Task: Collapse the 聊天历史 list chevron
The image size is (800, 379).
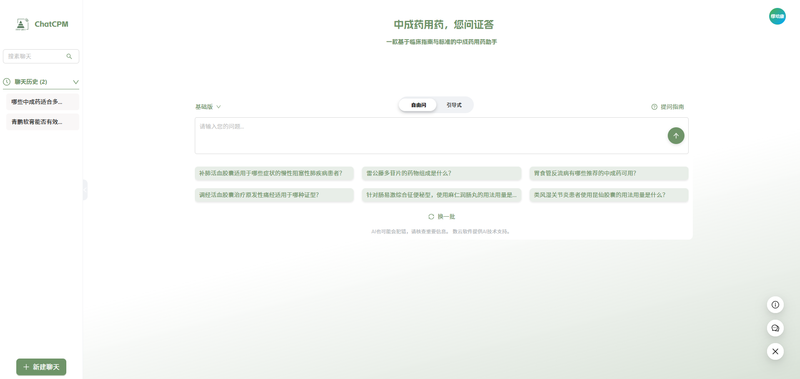Action: point(76,82)
